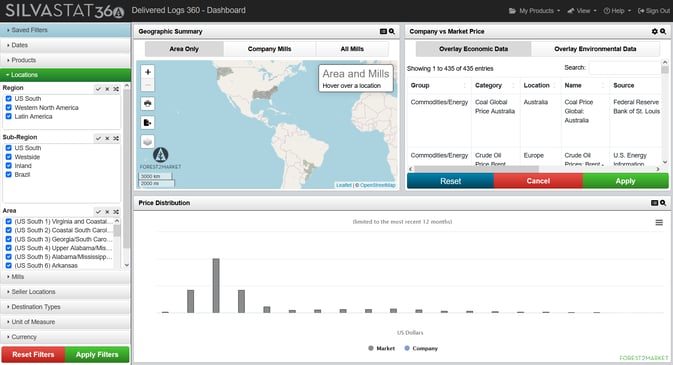673x365 pixels.
Task: Expand the Seller Locations section
Action: point(65,292)
